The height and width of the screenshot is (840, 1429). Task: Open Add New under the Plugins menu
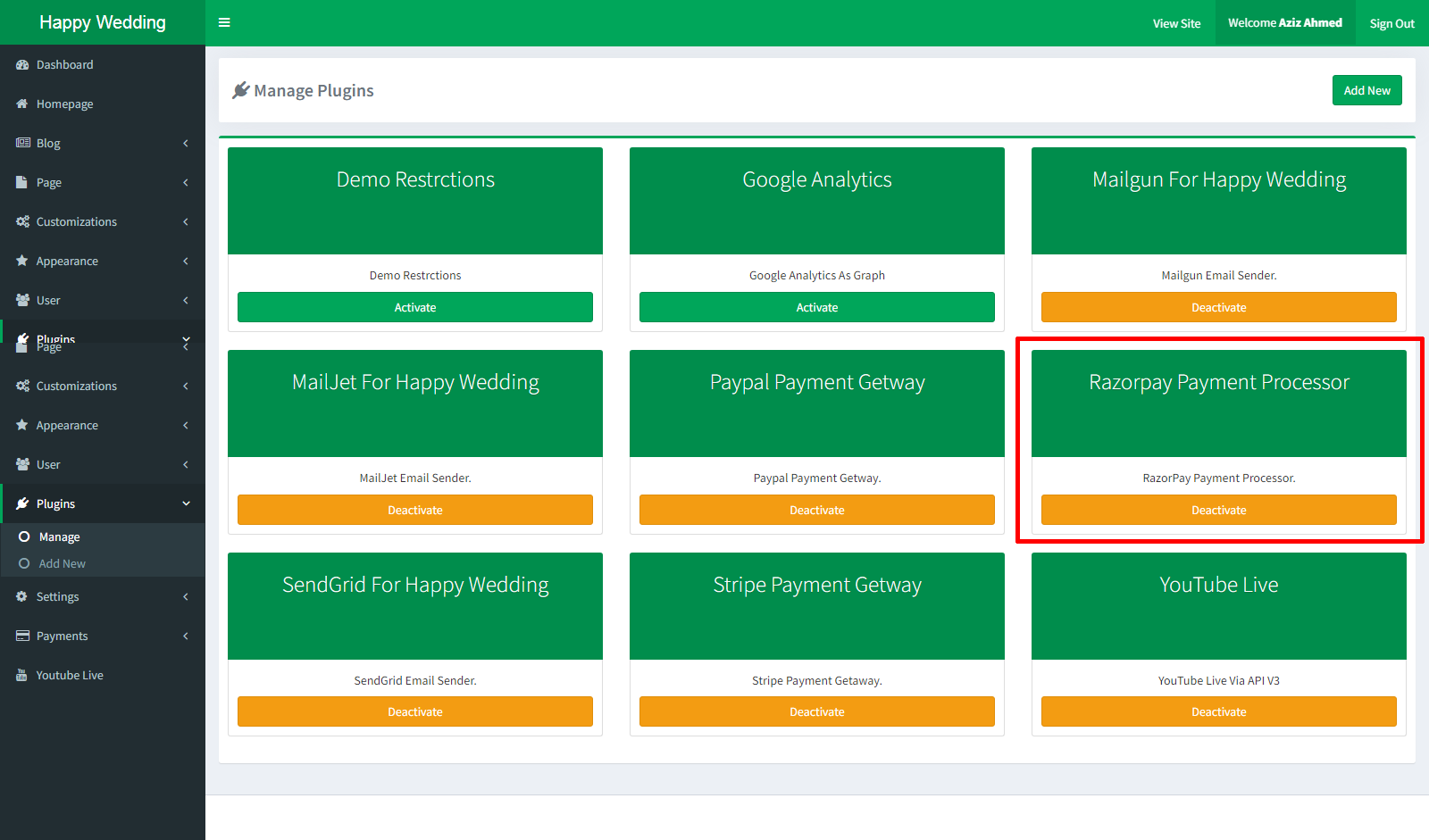62,563
